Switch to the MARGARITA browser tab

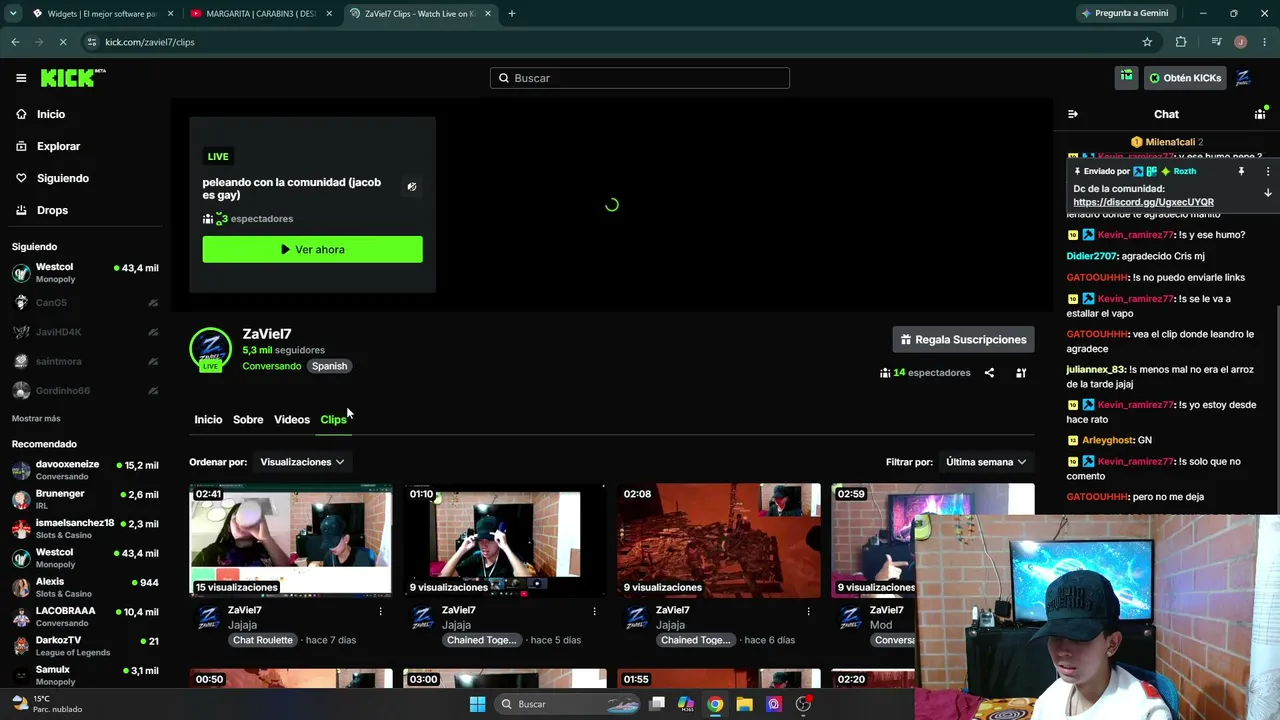260,13
